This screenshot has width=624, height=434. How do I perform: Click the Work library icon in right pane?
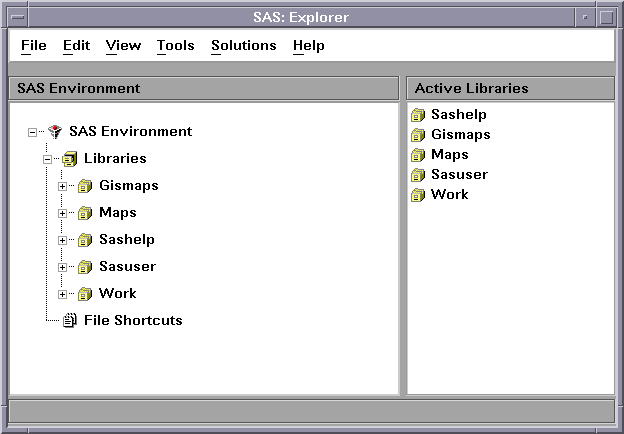click(418, 195)
